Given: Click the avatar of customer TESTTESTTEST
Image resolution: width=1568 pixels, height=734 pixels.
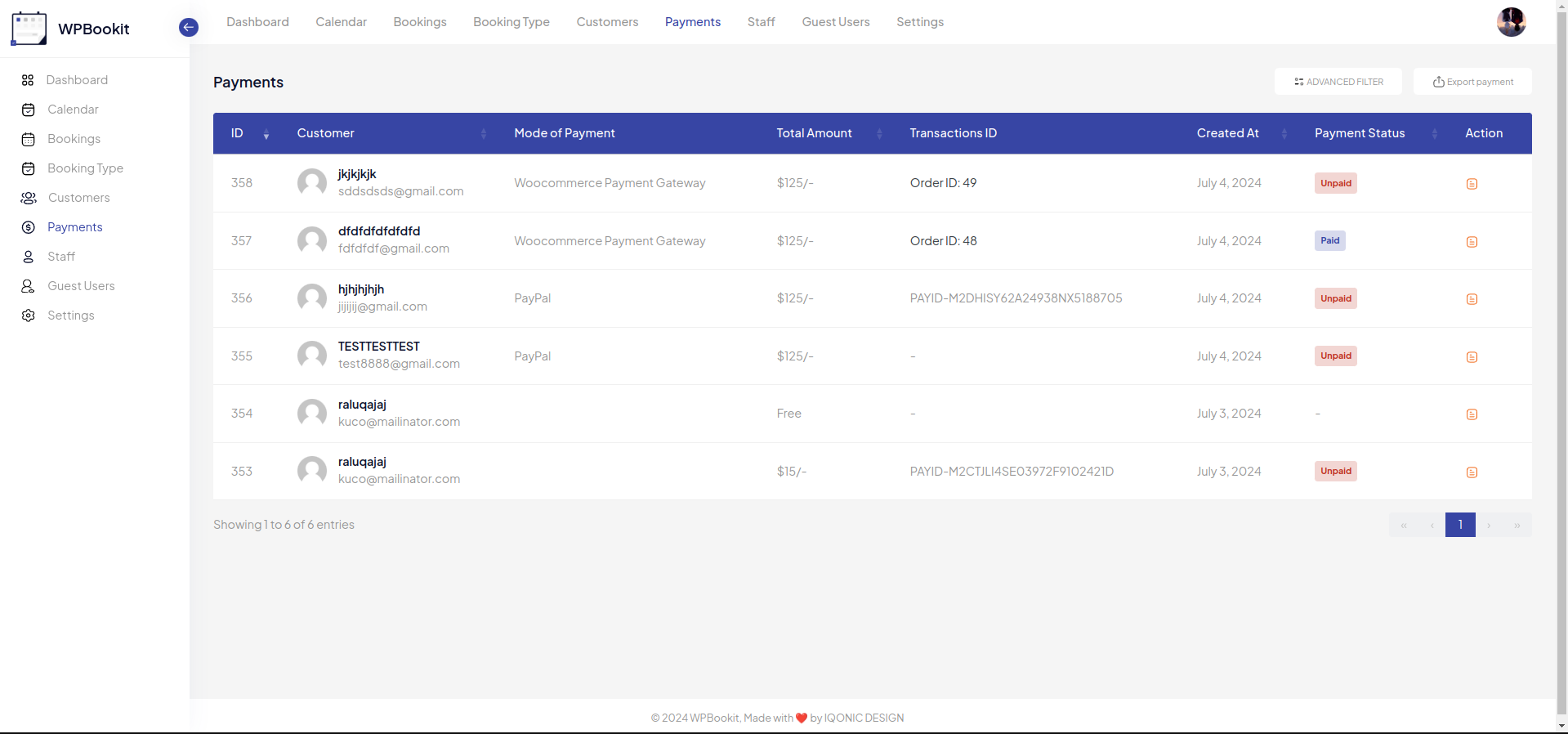Looking at the screenshot, I should point(311,356).
